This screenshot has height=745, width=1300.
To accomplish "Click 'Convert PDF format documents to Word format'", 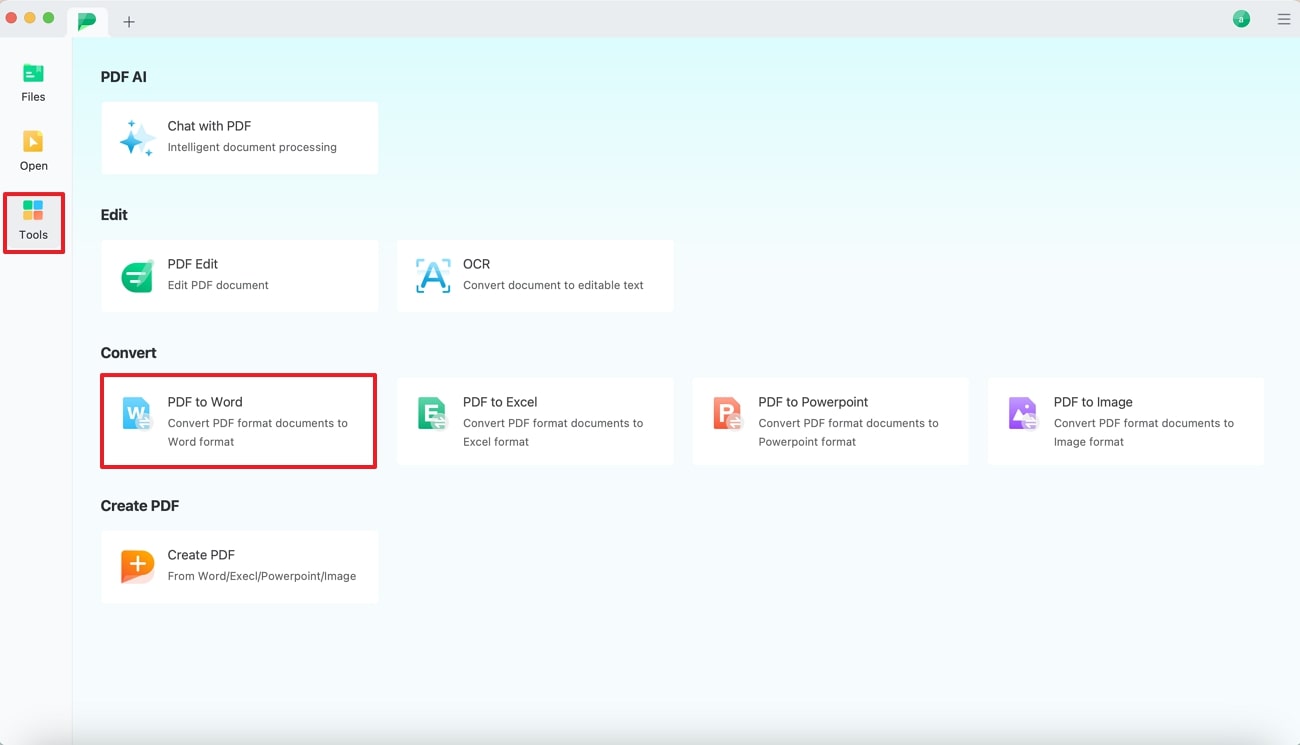I will (x=258, y=432).
